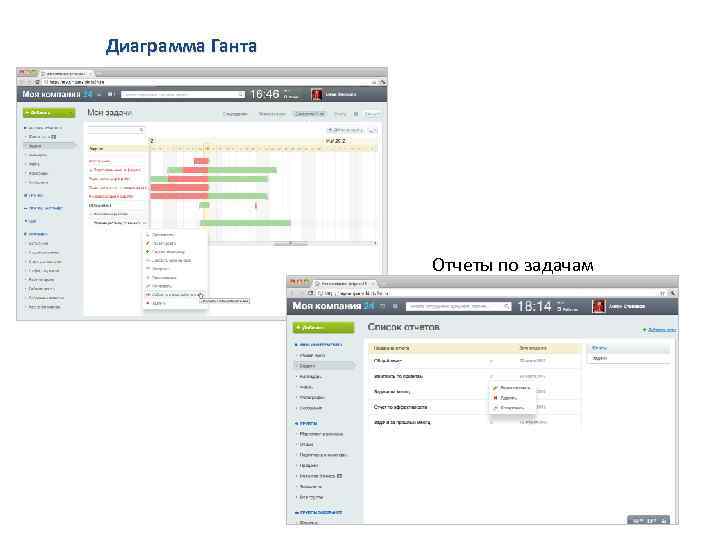Viewport: 720px width, 540px height.
Task: Choose Edit with pencil icon in report menu
Action: click(511, 388)
